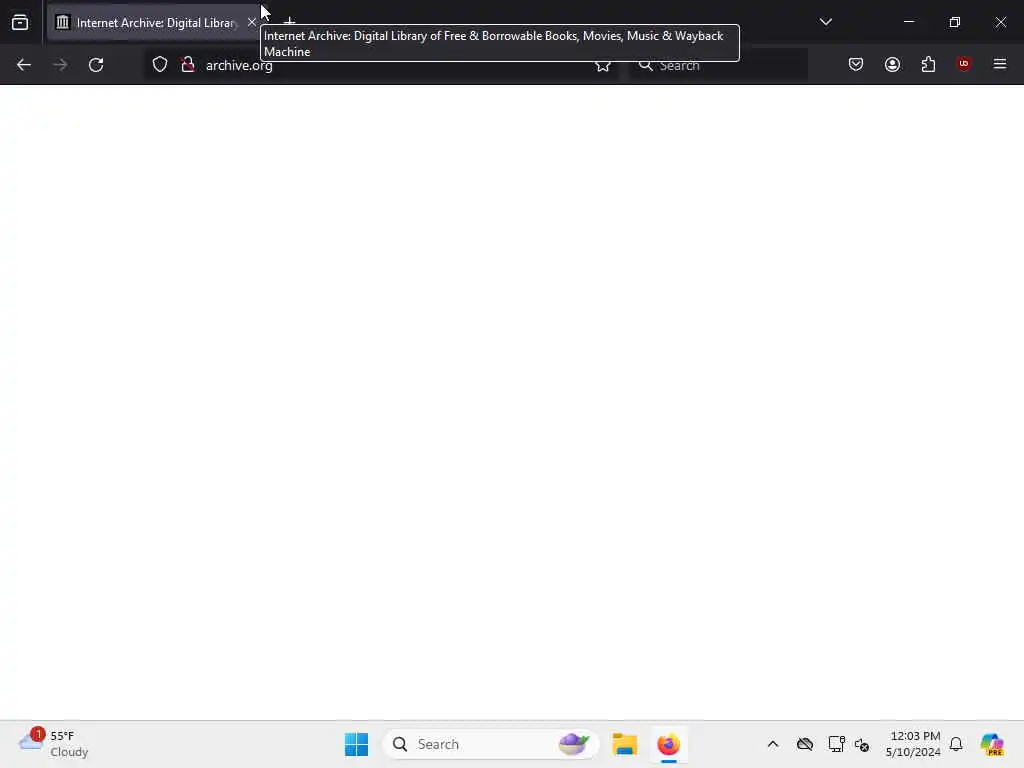This screenshot has height=768, width=1024.
Task: Open Firefox View recent browsing icon
Action: 20,23
